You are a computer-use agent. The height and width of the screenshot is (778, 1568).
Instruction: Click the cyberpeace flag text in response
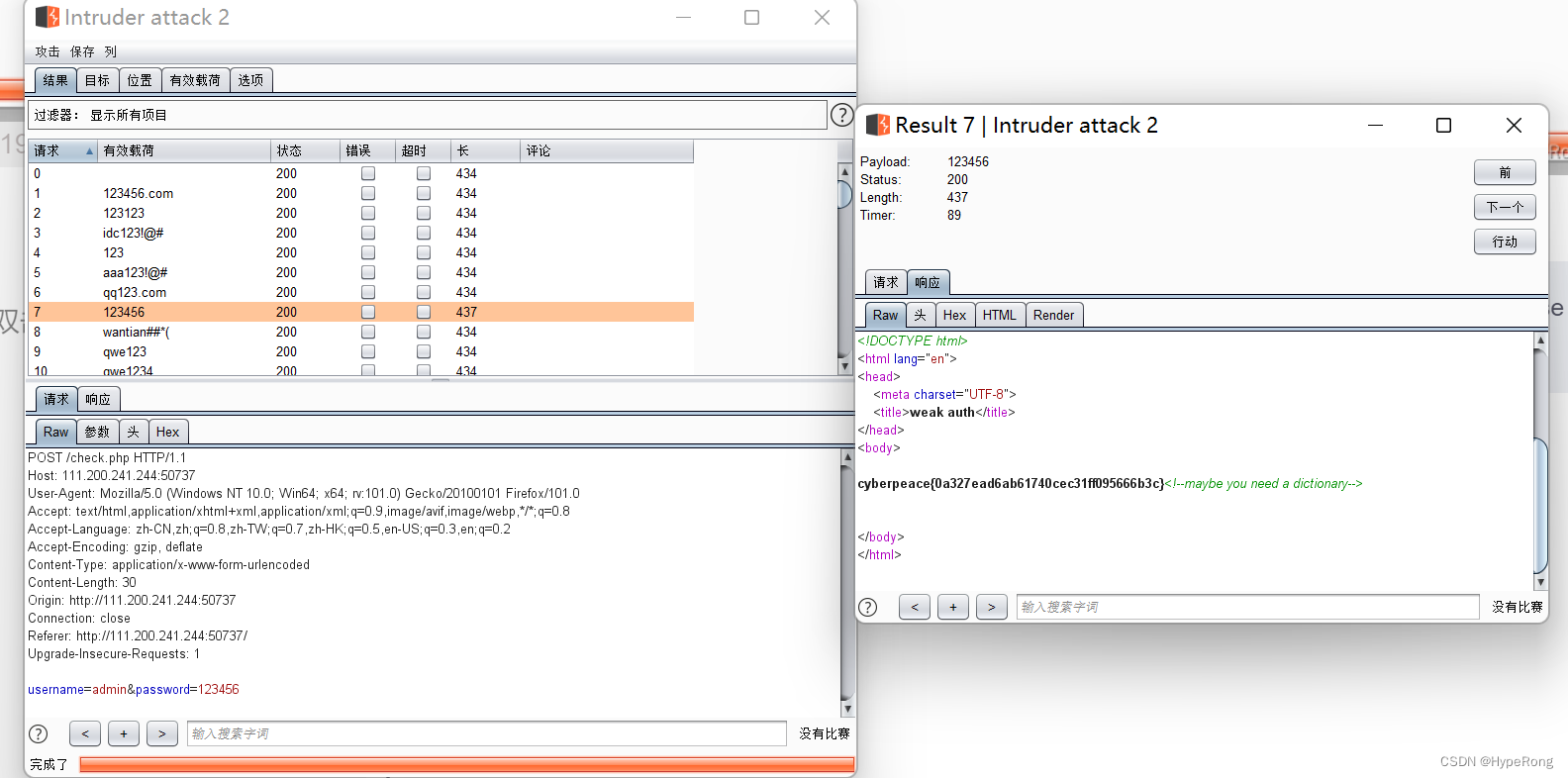click(x=1011, y=484)
